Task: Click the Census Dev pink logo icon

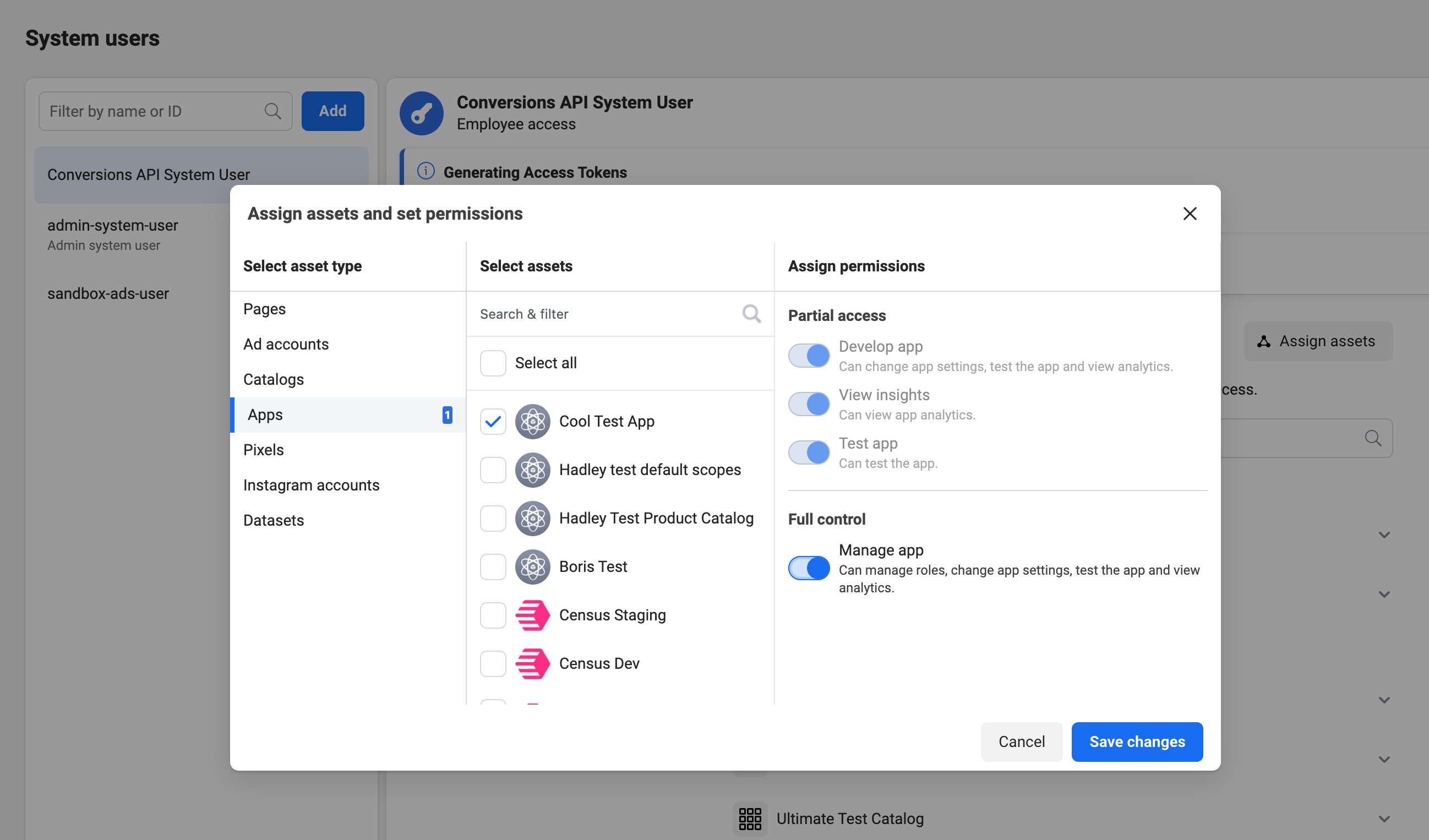Action: click(532, 664)
